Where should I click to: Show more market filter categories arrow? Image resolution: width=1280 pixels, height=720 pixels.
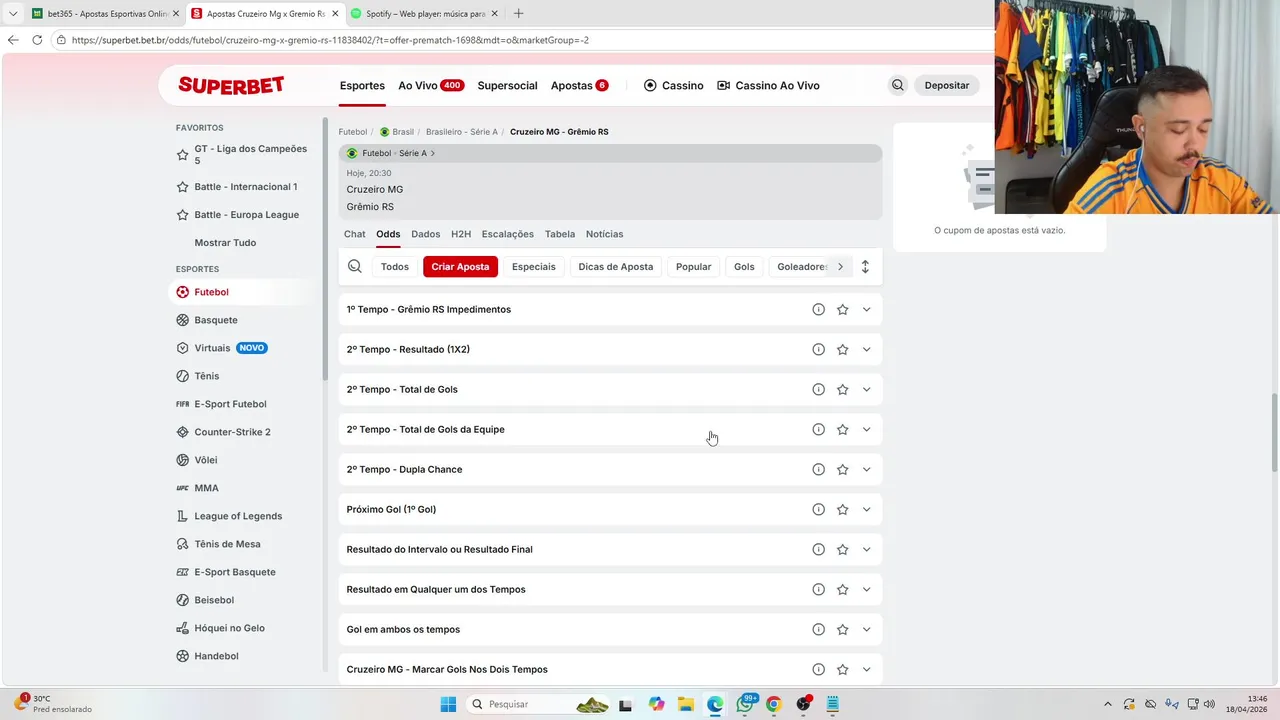click(840, 266)
